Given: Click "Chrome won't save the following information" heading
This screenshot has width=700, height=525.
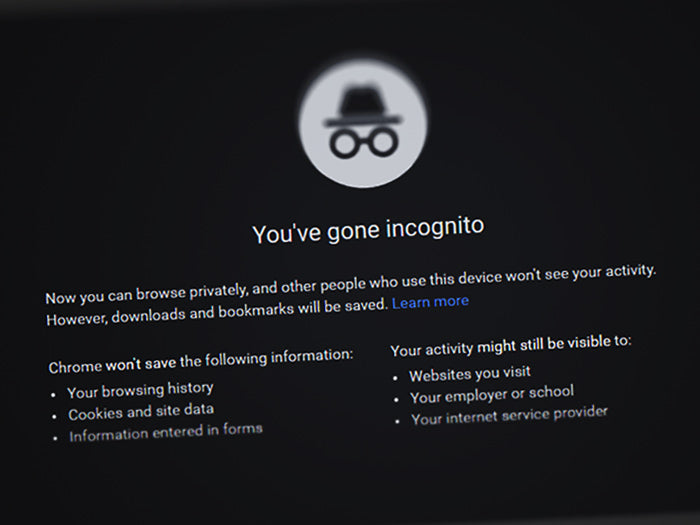Looking at the screenshot, I should pyautogui.click(x=201, y=361).
